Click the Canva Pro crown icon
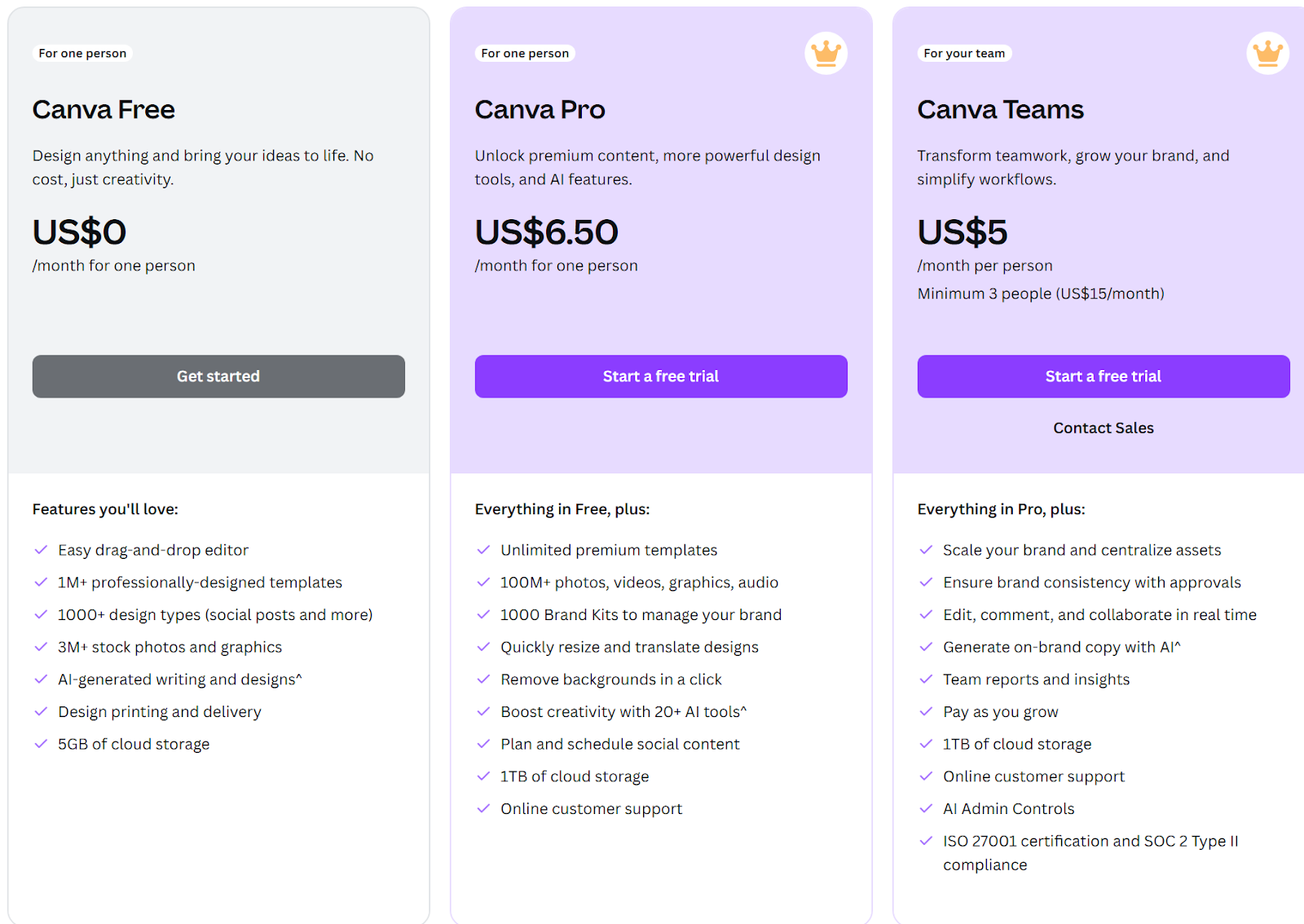This screenshot has width=1304, height=924. point(826,53)
